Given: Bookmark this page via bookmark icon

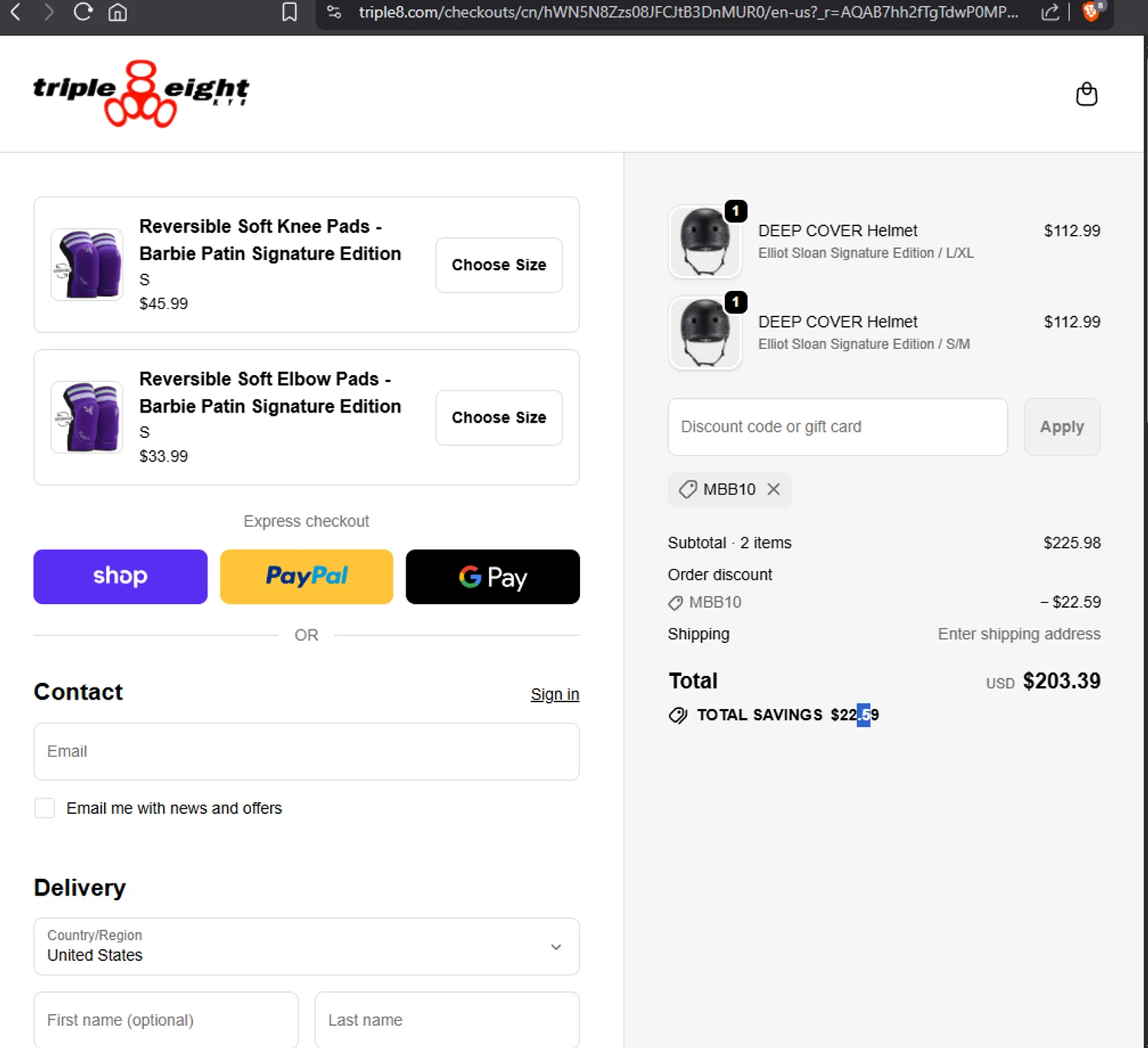Looking at the screenshot, I should pos(289,11).
